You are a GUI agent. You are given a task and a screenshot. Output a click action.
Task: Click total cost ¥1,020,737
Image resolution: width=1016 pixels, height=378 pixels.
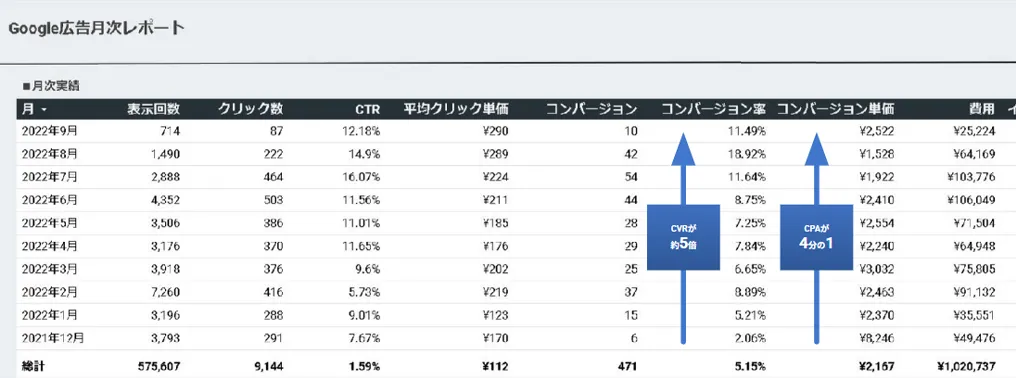(x=966, y=366)
